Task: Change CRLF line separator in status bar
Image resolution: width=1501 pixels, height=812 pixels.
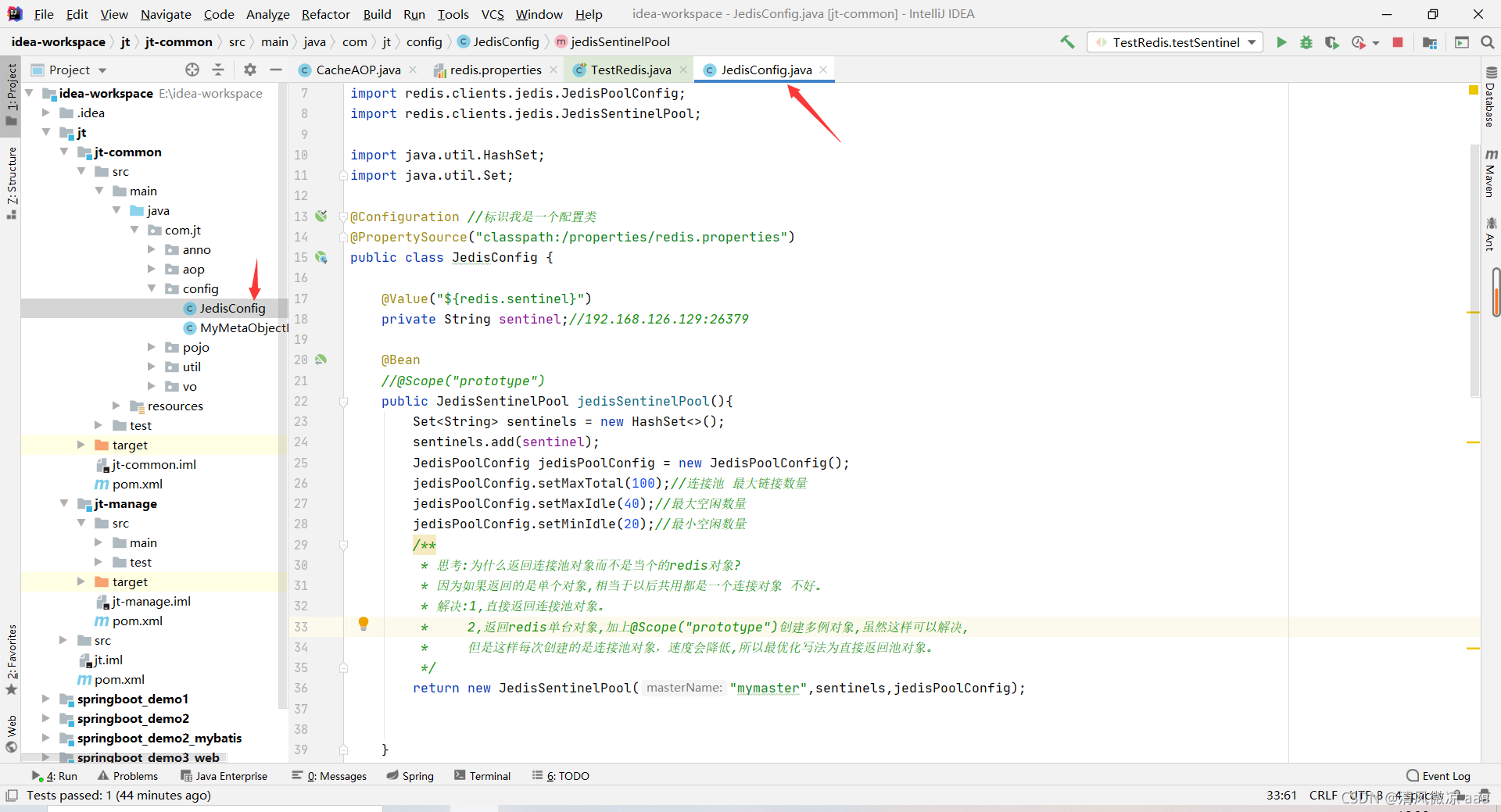Action: [1324, 796]
